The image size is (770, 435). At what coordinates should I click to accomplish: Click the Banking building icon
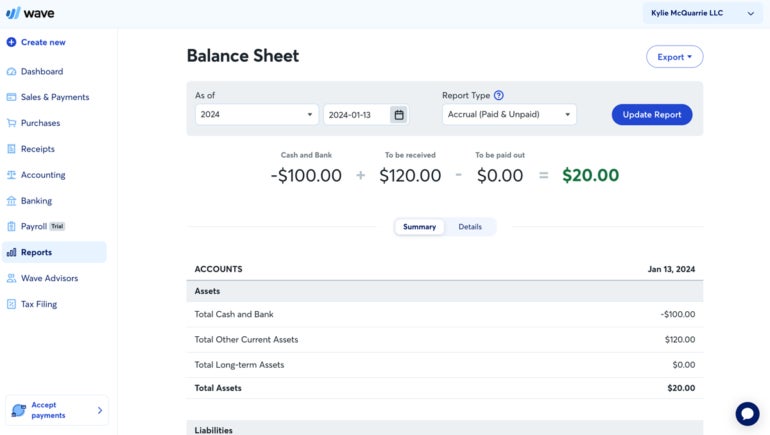[x=11, y=201]
